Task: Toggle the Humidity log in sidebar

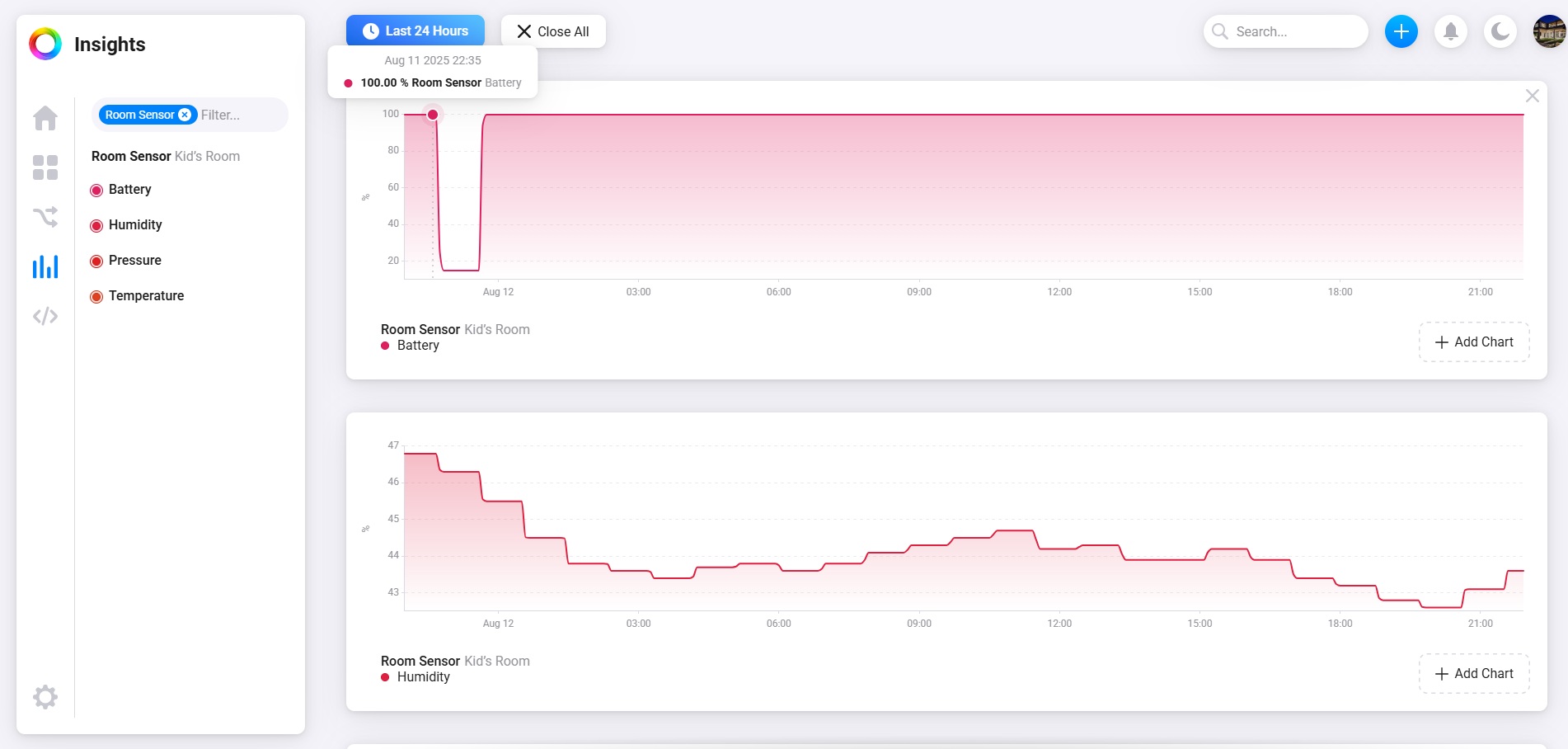Action: (134, 225)
